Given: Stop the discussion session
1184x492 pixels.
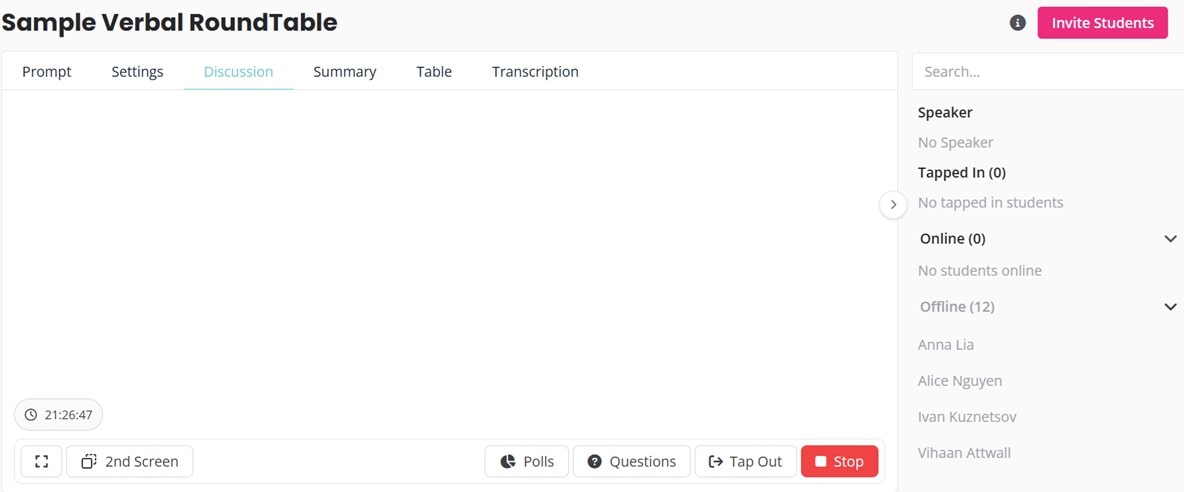Looking at the screenshot, I should (x=840, y=461).
